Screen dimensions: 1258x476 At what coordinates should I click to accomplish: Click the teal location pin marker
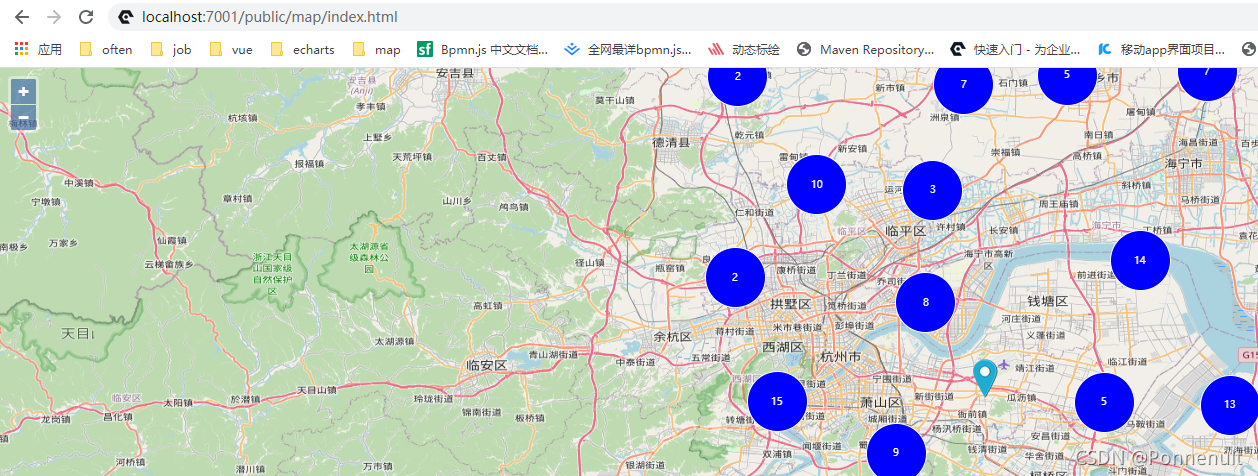[x=985, y=378]
